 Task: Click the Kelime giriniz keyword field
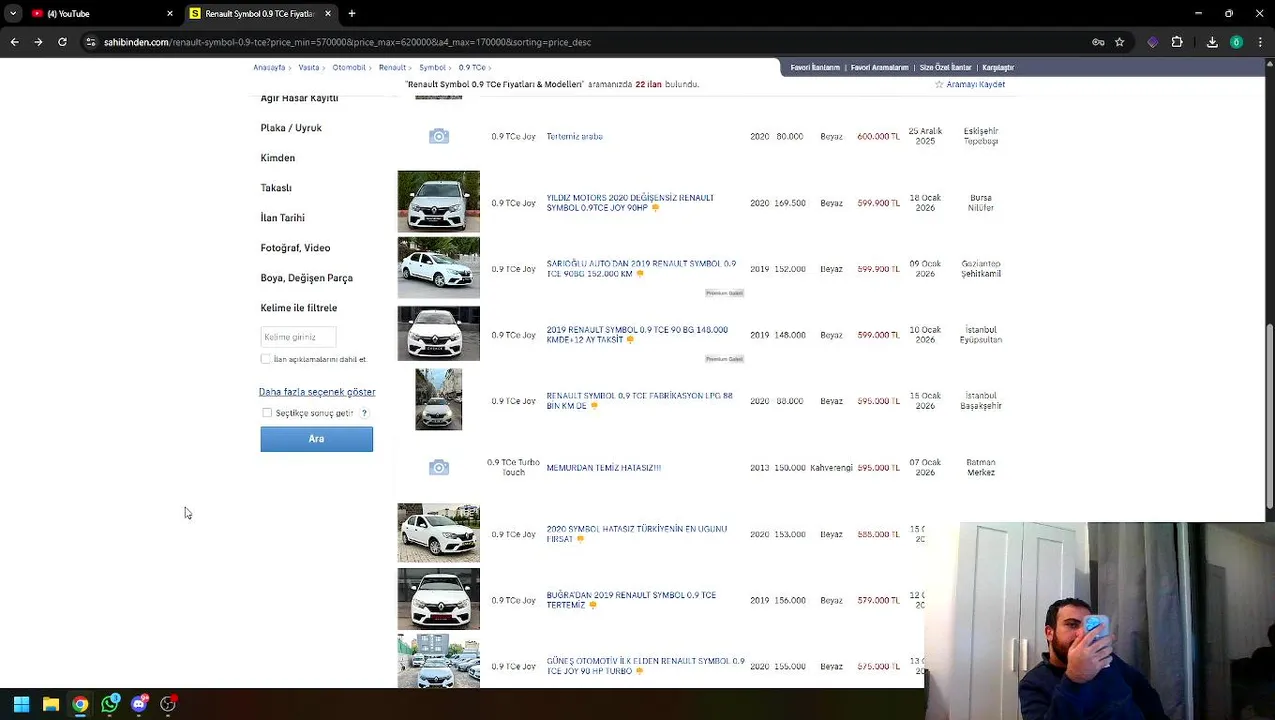click(x=298, y=337)
